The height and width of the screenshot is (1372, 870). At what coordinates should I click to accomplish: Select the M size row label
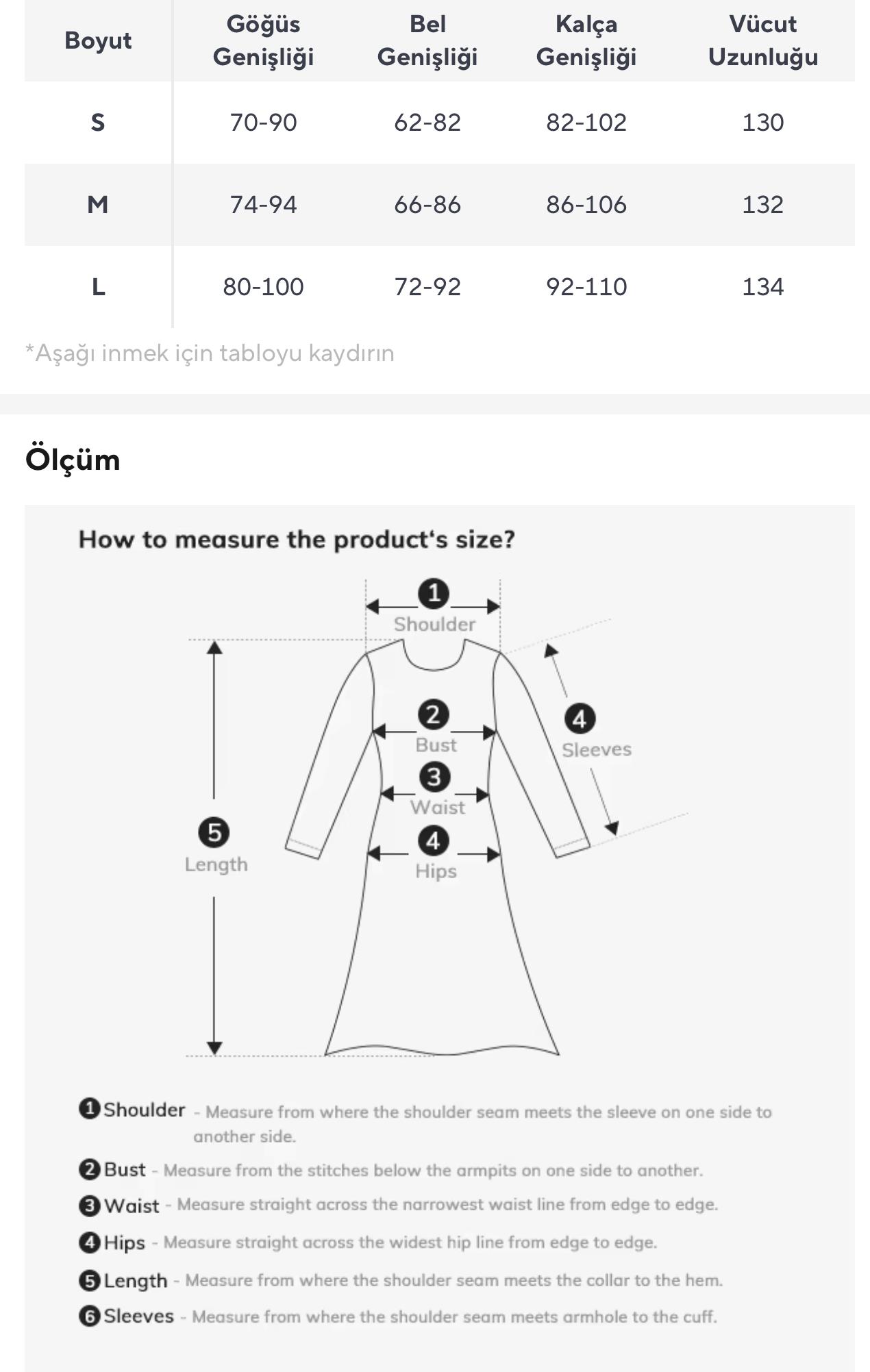(98, 205)
